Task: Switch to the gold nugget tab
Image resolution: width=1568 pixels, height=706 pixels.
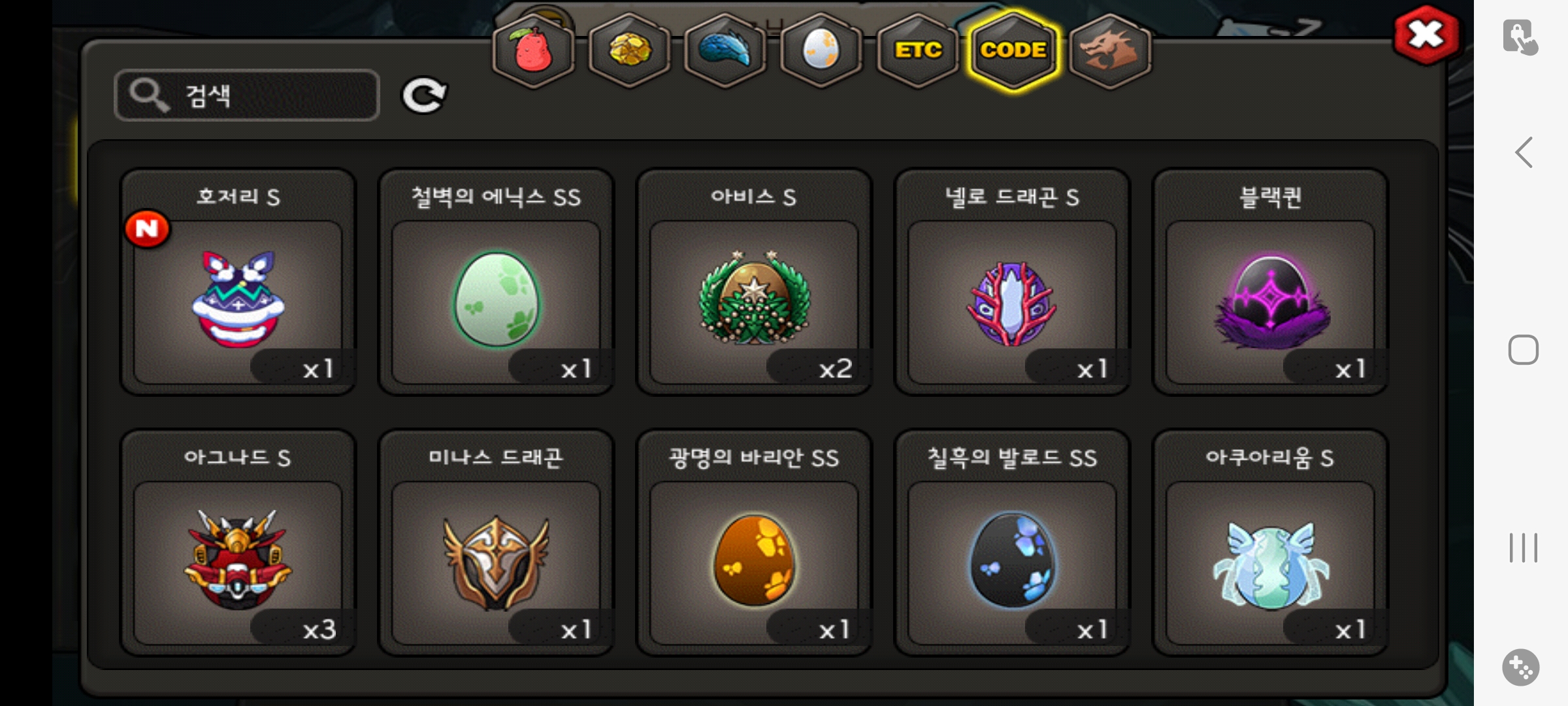Action: pos(629,51)
